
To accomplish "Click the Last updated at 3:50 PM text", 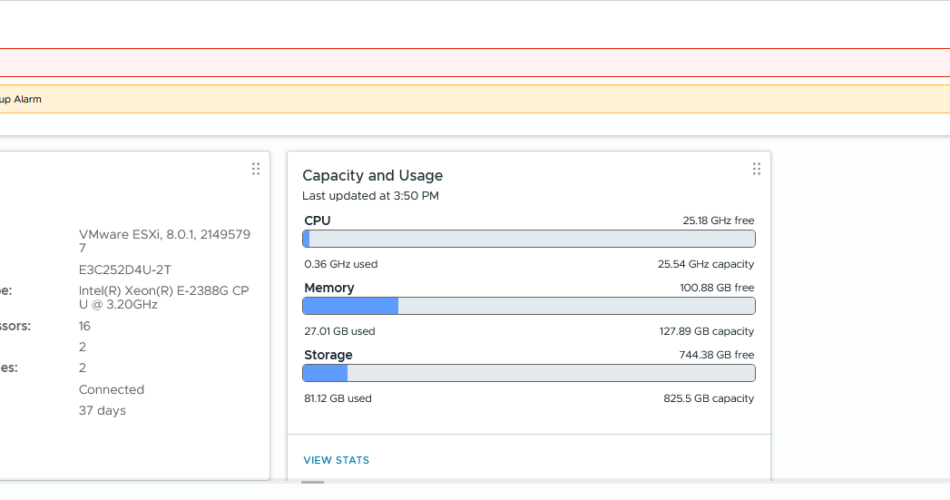I will click(x=370, y=196).
